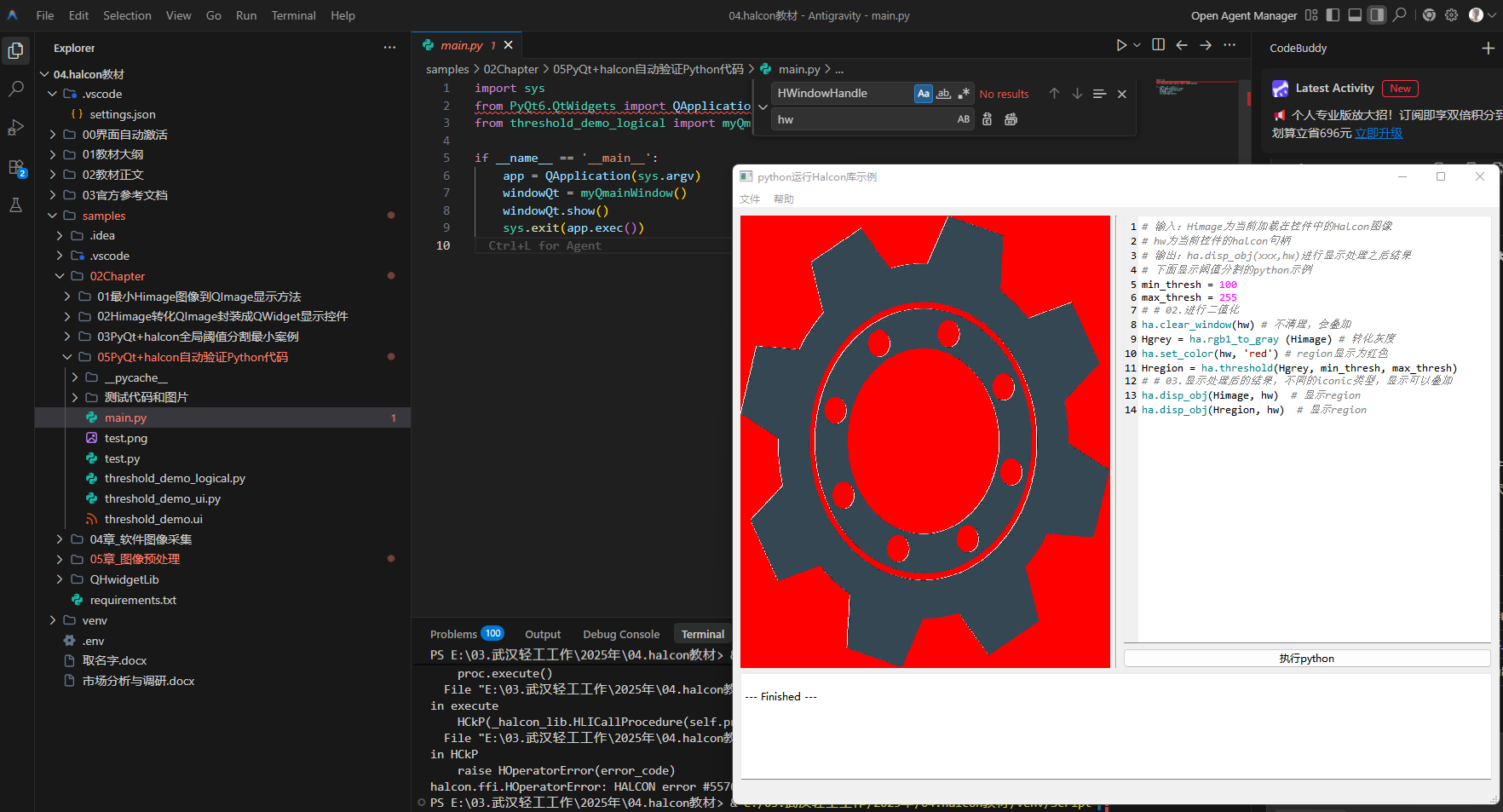The image size is (1503, 812).
Task: Open the Terminal menu in menu bar
Action: (293, 15)
